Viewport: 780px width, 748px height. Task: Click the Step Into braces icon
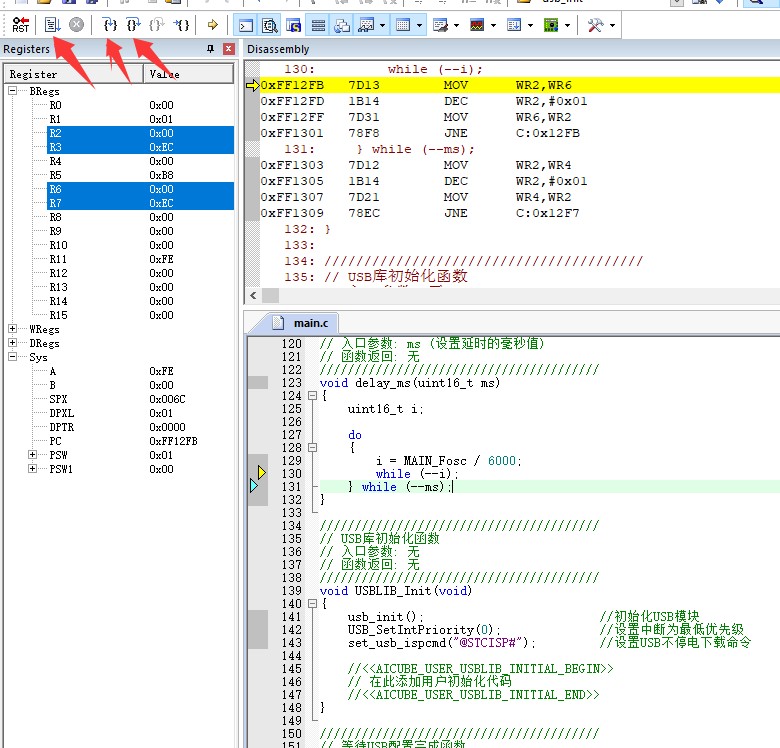(x=109, y=24)
